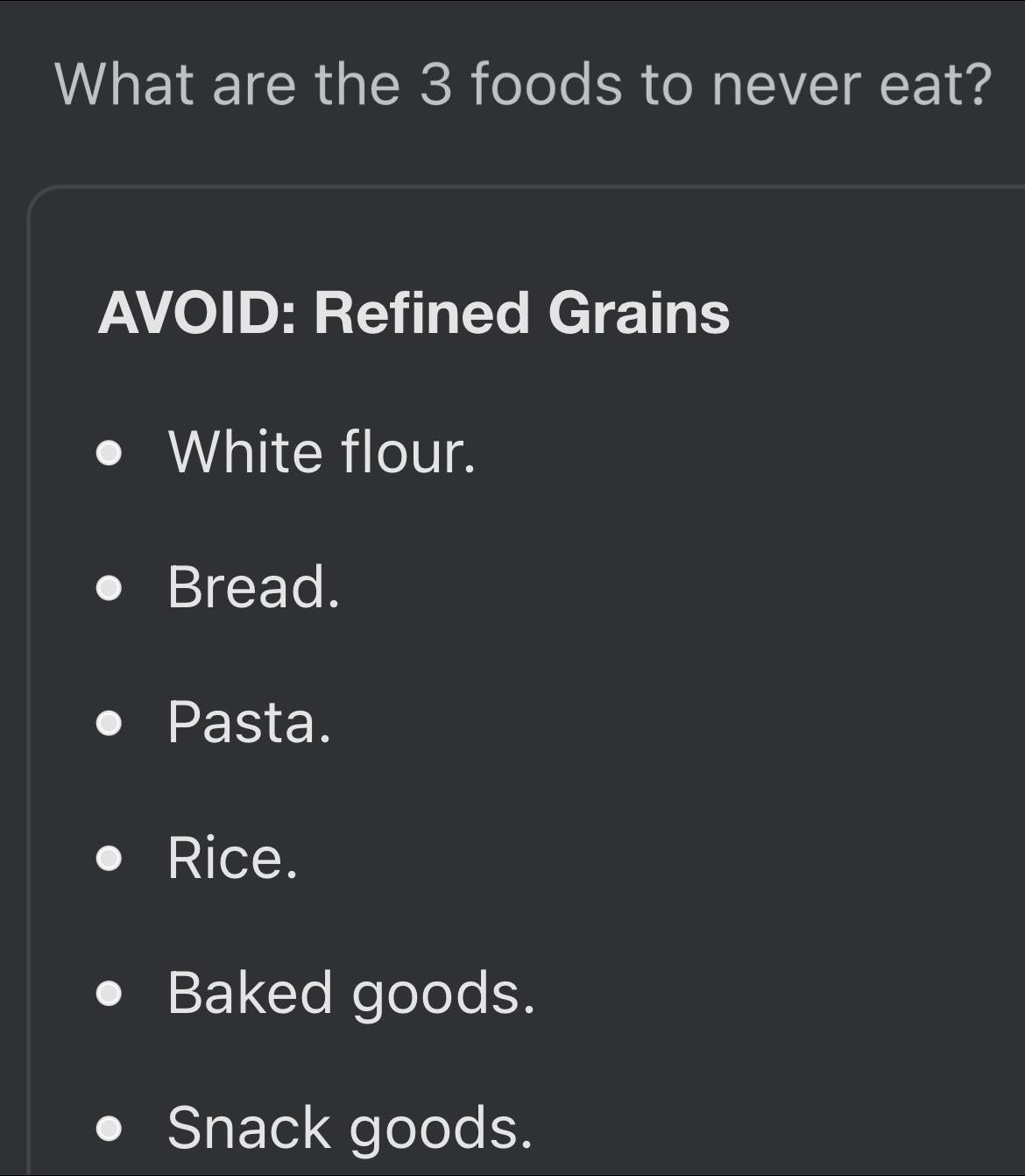The image size is (1025, 1176).
Task: Click the bullet next to Snack goods
Action: coord(109,1130)
